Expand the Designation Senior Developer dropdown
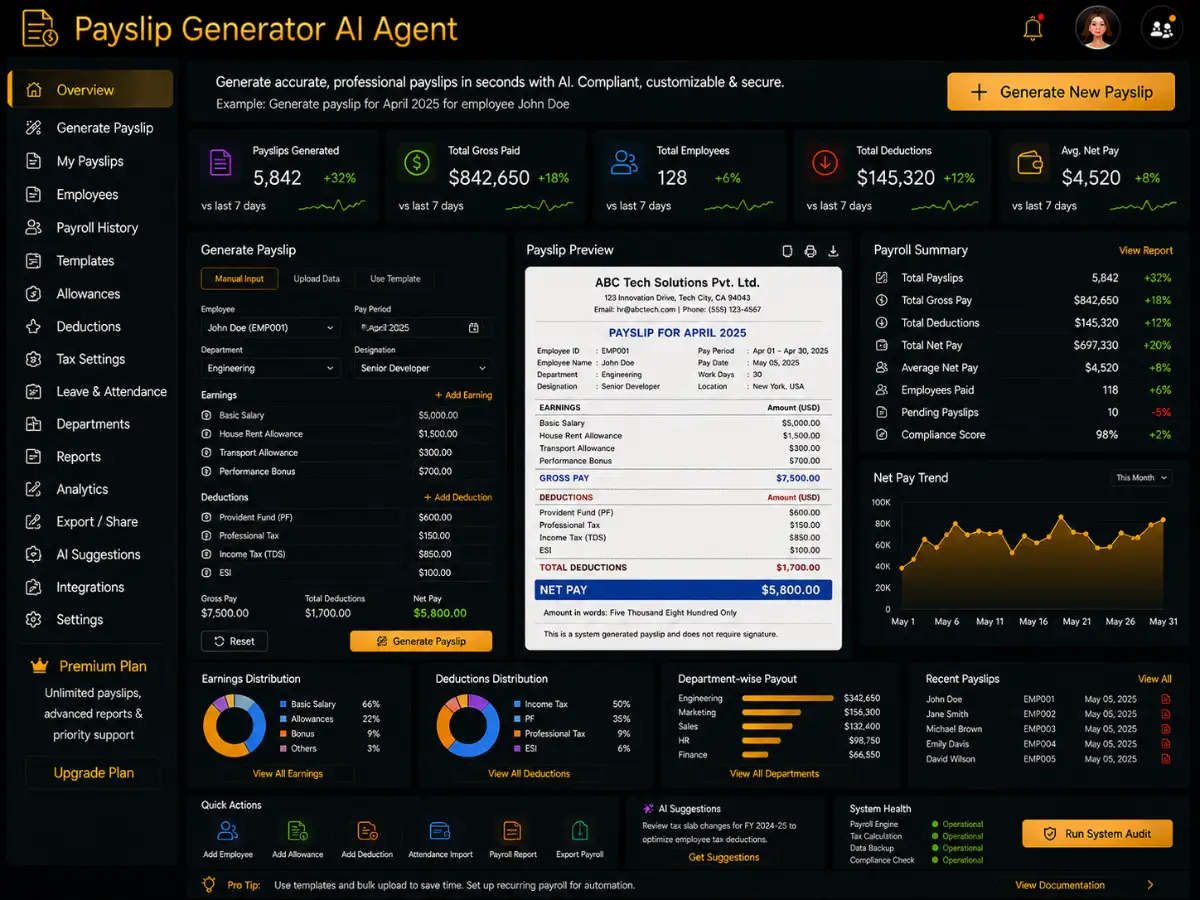The width and height of the screenshot is (1200, 900). (x=422, y=369)
